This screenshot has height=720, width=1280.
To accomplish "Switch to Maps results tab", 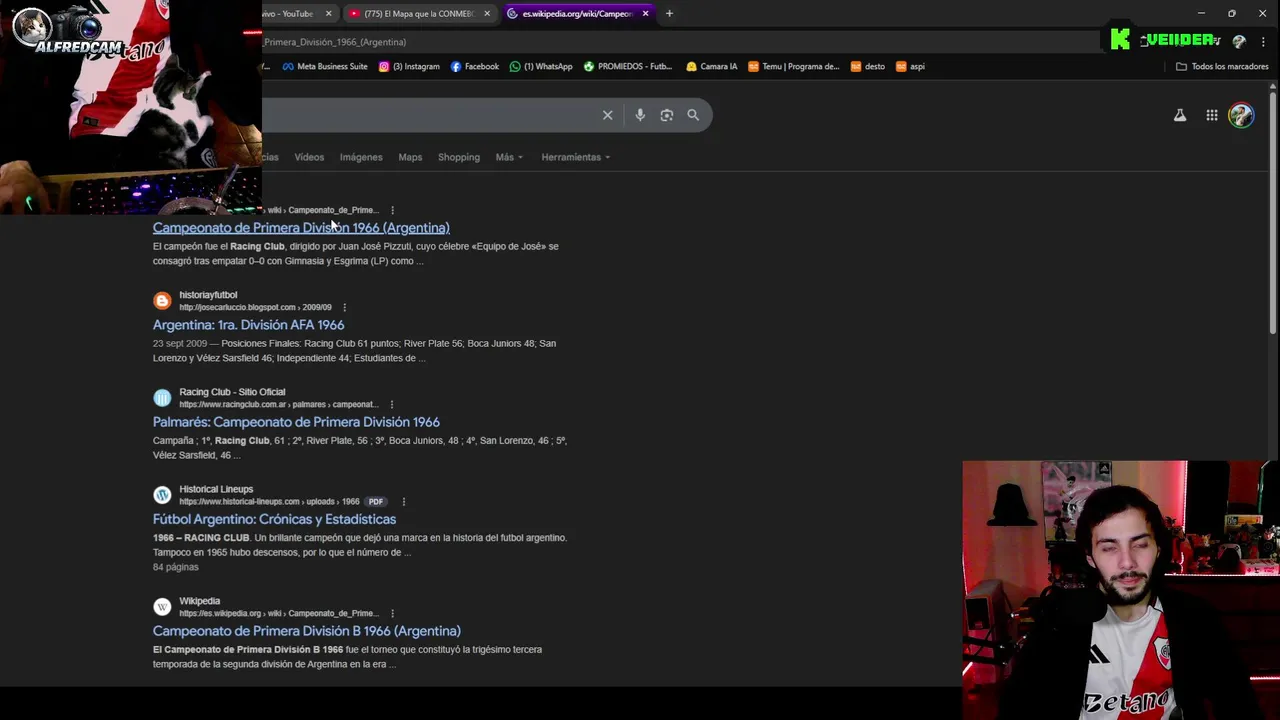I will point(410,157).
